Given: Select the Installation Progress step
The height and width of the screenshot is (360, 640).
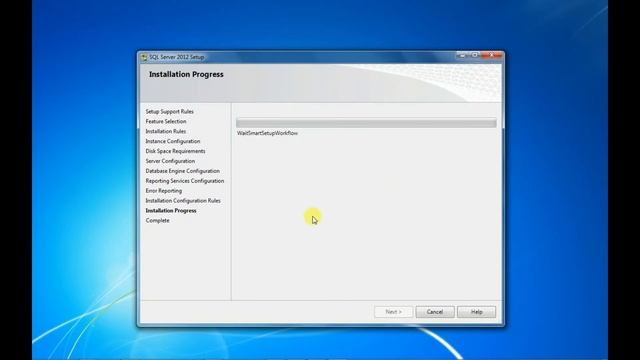Looking at the screenshot, I should point(171,211).
